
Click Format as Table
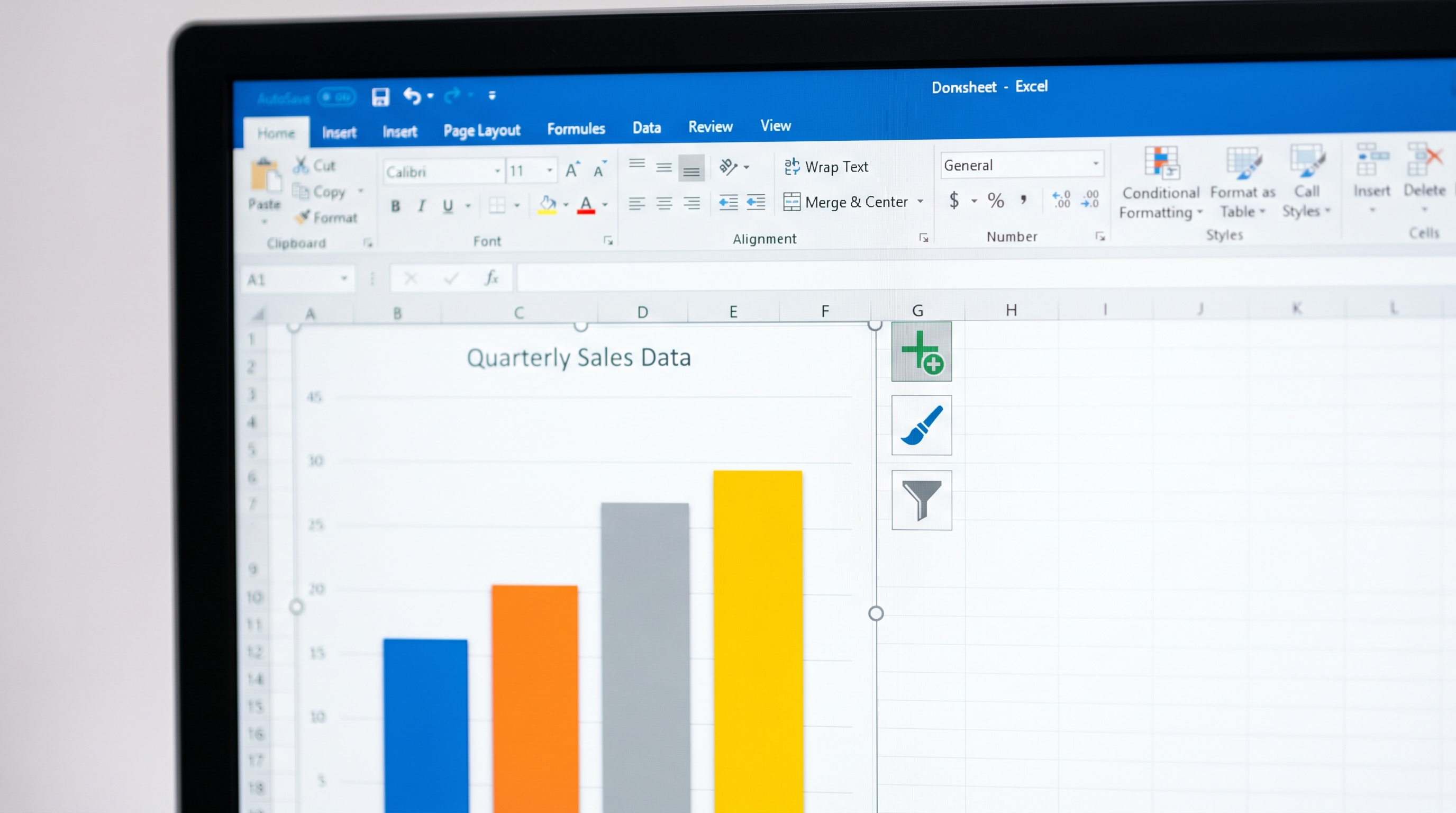(x=1242, y=183)
